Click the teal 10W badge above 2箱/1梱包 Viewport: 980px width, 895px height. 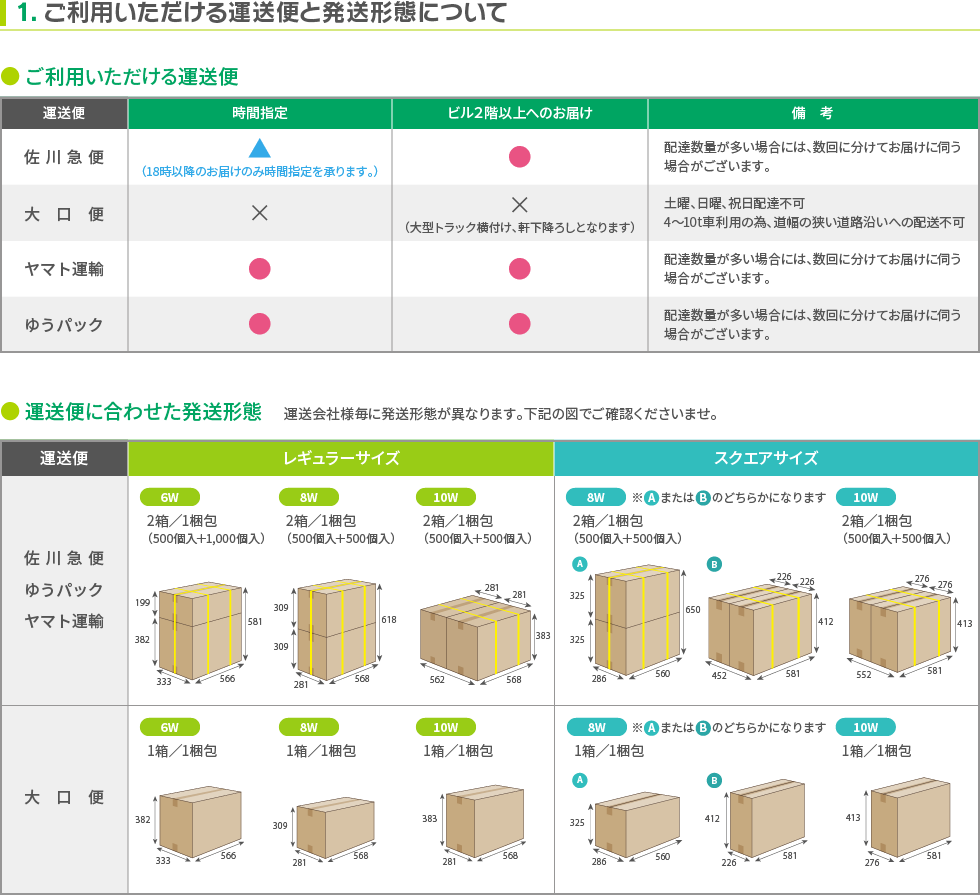tap(866, 497)
